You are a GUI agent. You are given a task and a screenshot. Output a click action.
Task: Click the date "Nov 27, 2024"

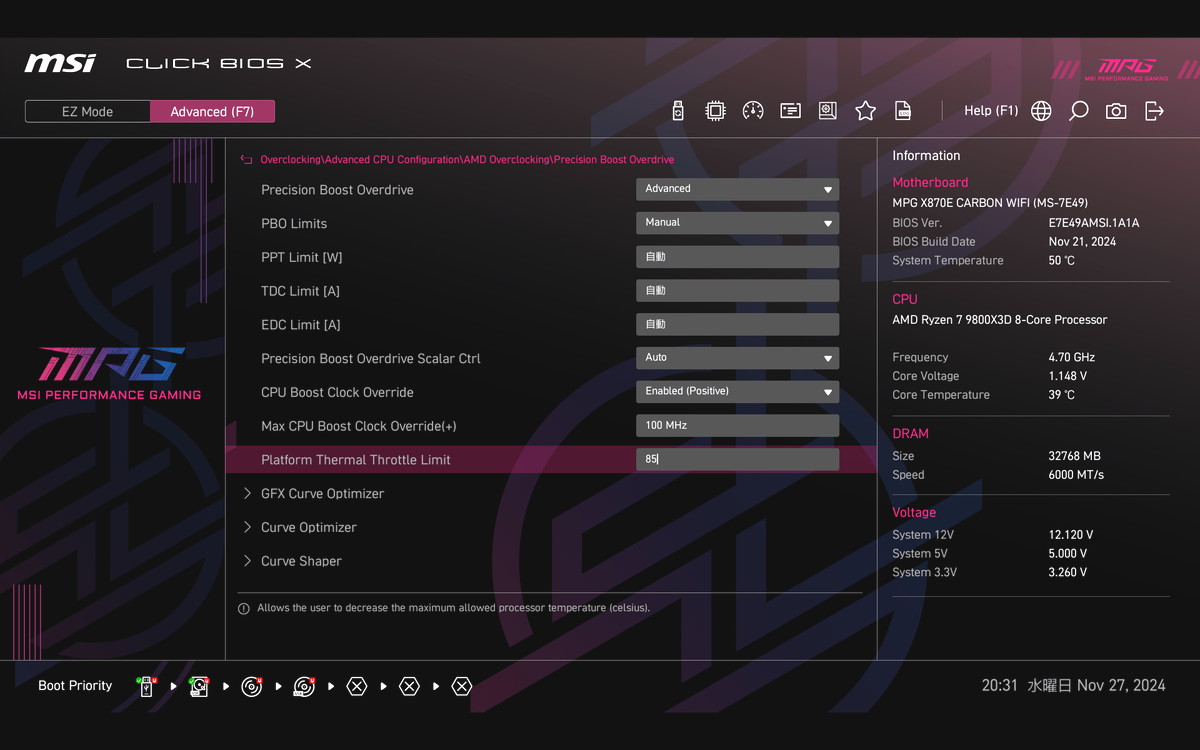pyautogui.click(x=1121, y=686)
